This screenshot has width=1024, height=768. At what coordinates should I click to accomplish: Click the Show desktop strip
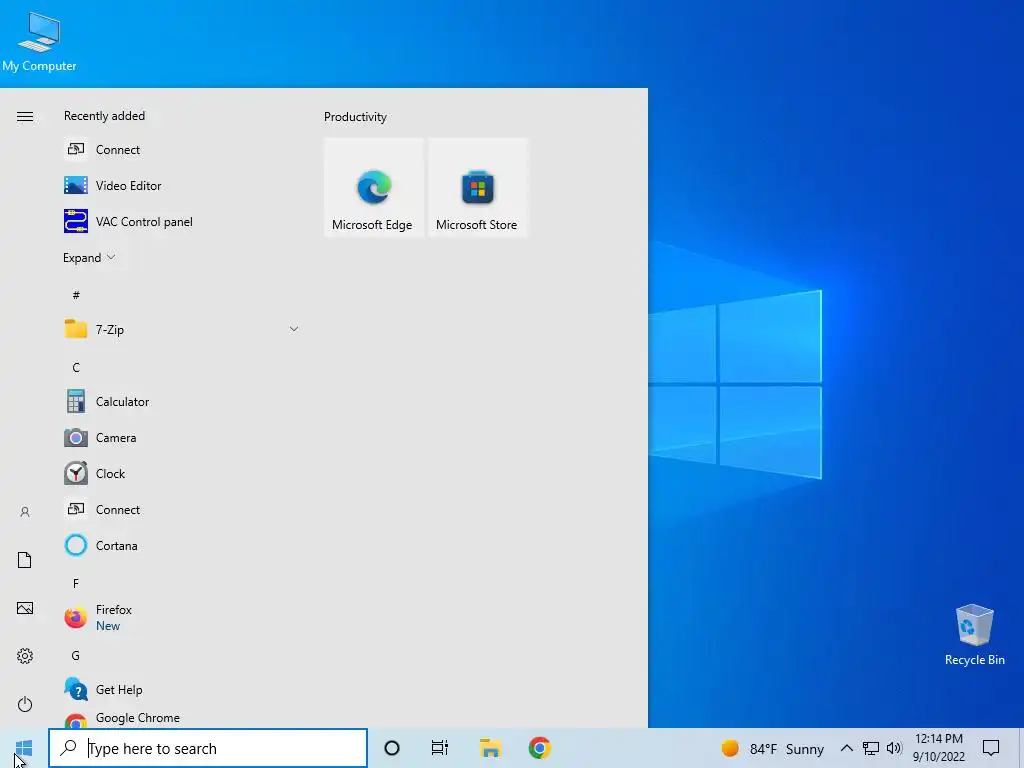pos(1021,748)
